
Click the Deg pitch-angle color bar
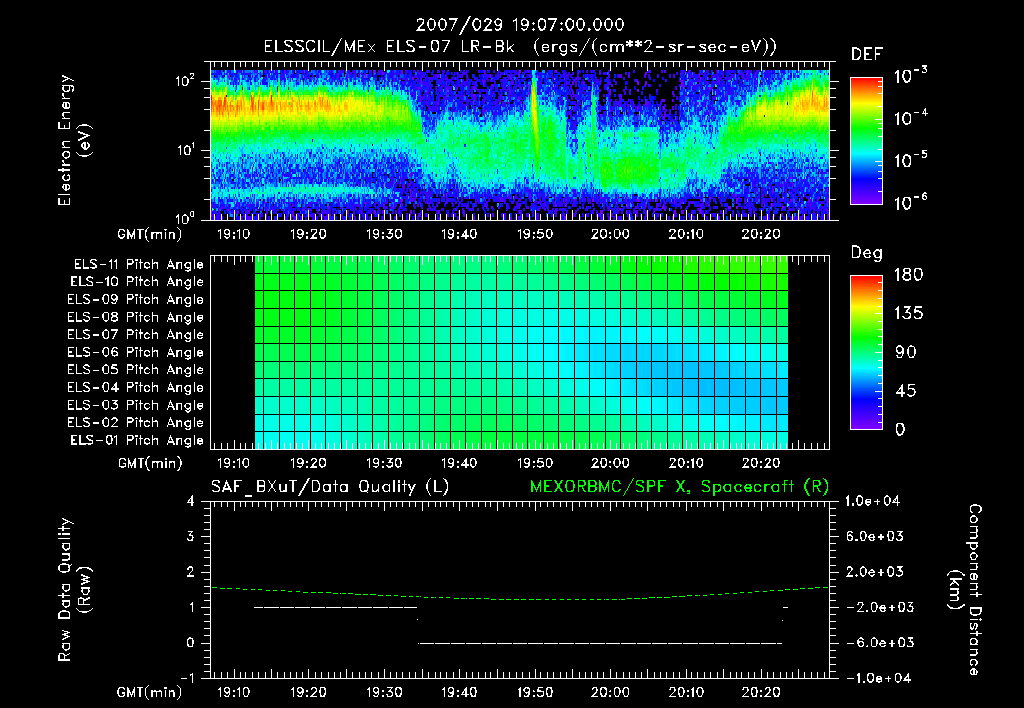pyautogui.click(x=866, y=352)
